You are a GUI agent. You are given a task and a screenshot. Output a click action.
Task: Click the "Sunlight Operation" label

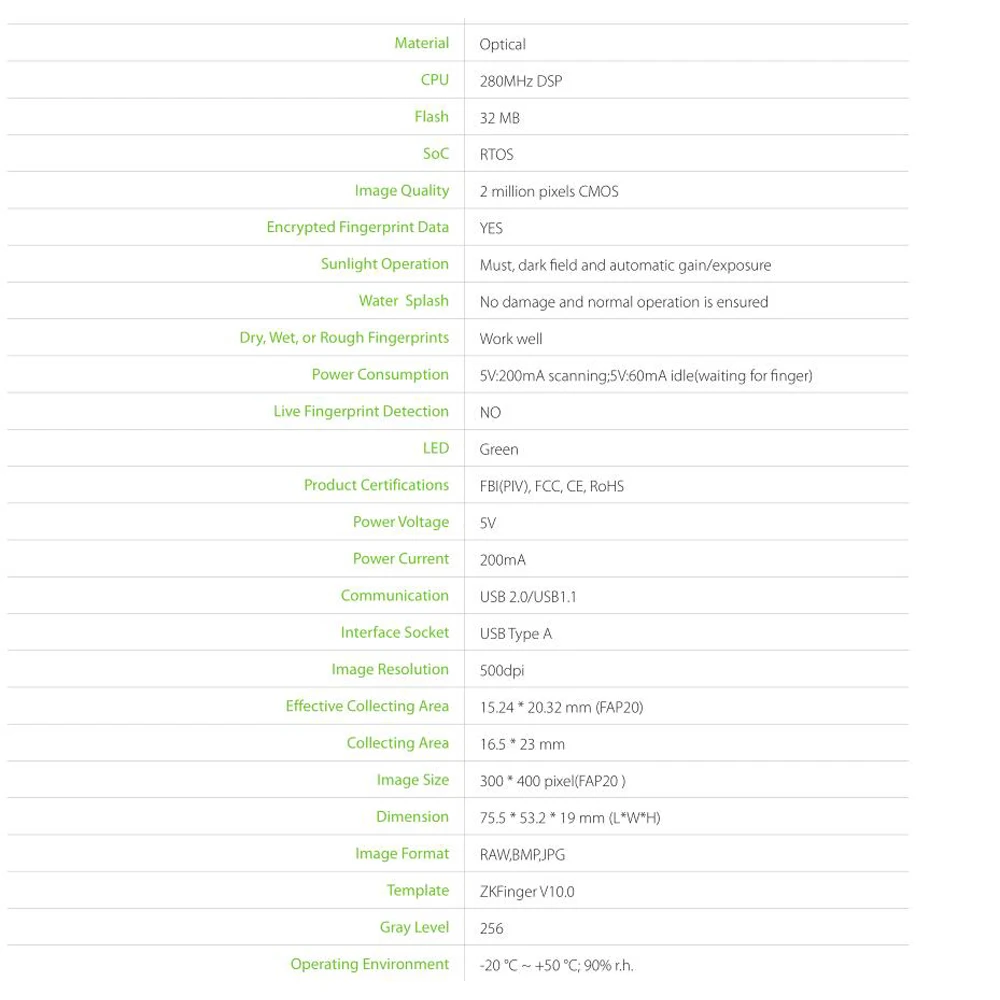pos(384,264)
